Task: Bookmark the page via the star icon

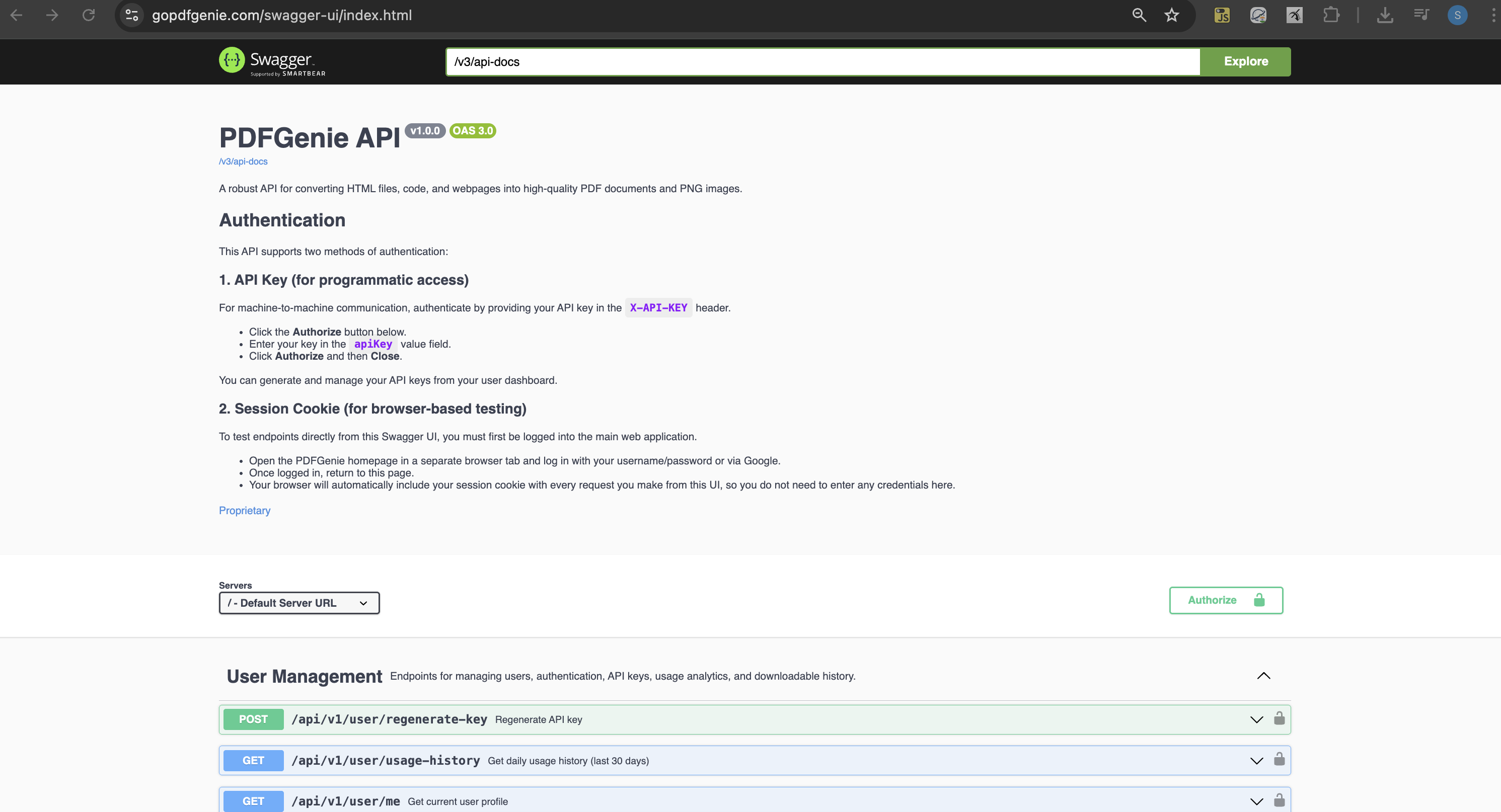Action: point(1172,15)
